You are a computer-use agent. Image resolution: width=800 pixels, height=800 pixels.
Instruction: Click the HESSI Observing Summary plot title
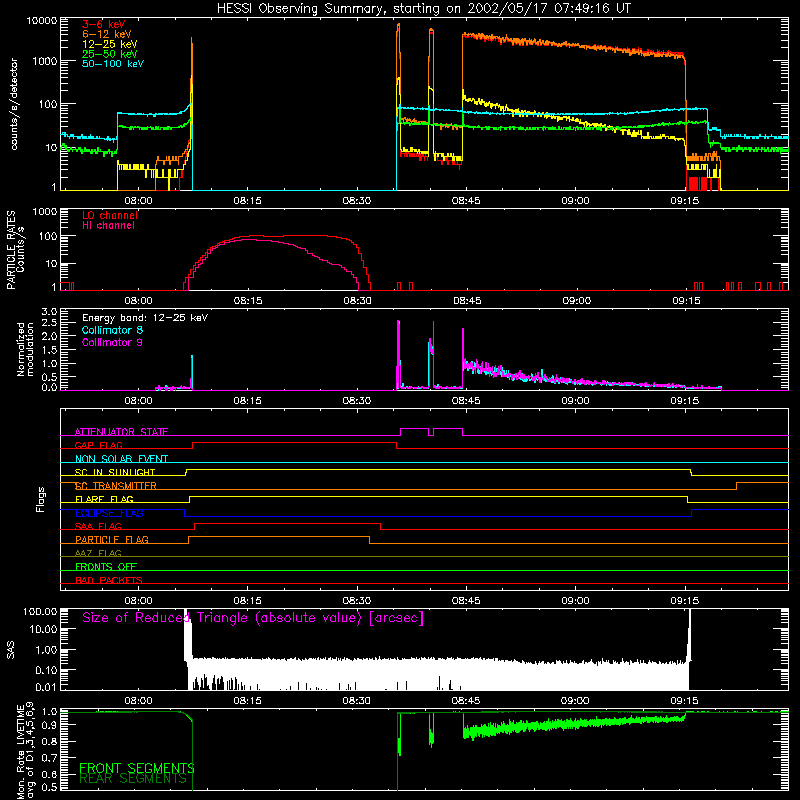[423, 9]
